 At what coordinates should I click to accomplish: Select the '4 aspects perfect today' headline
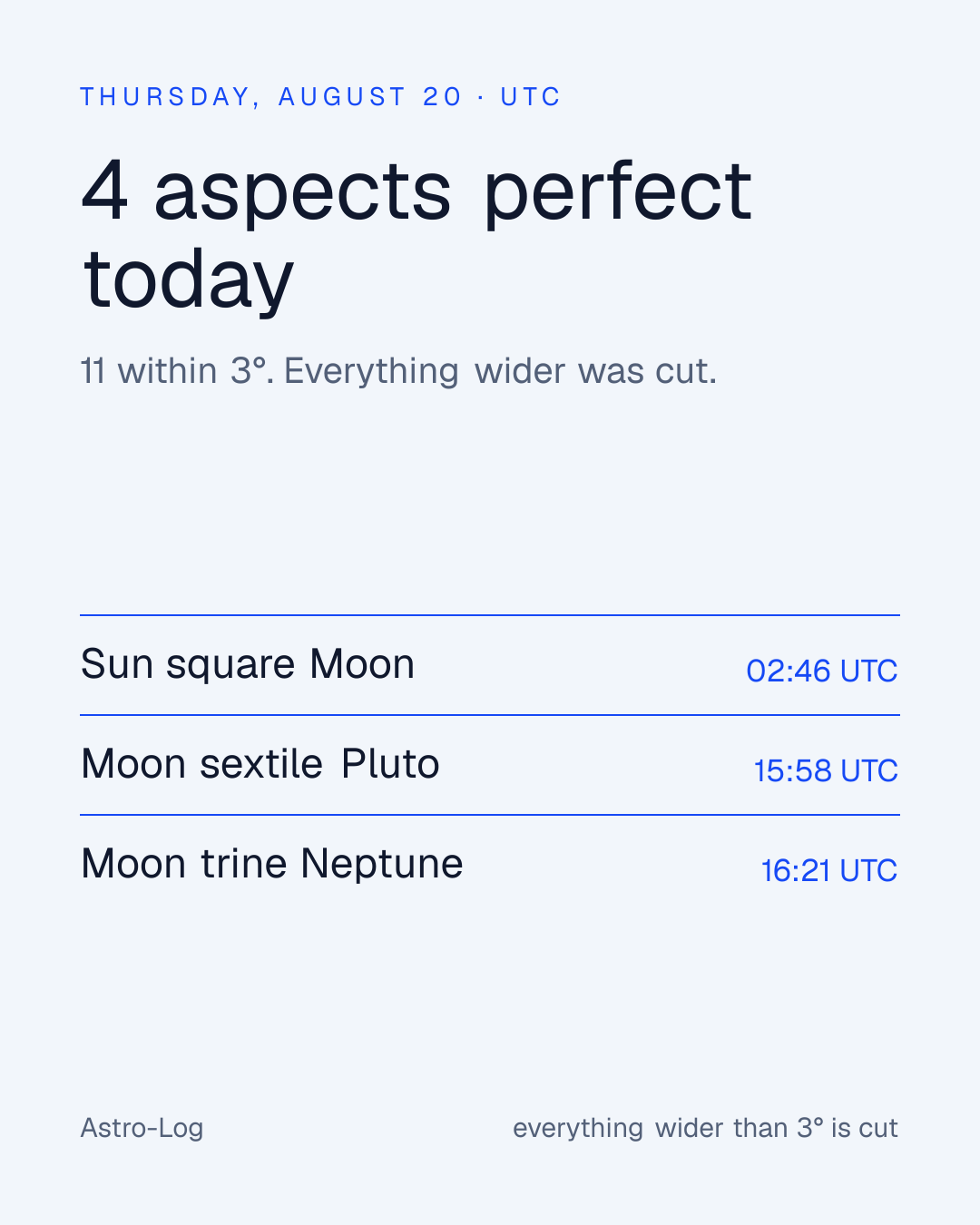coord(416,234)
